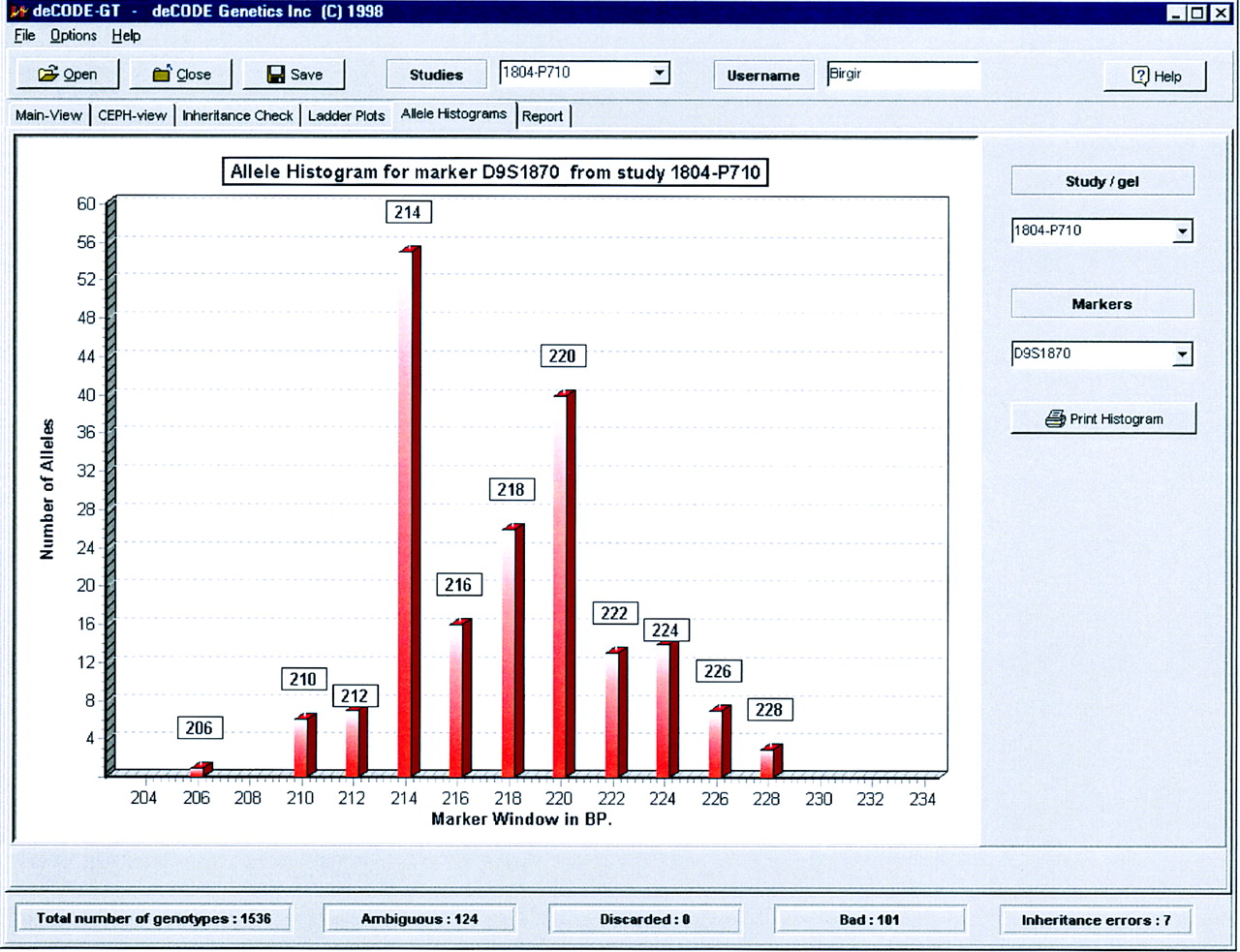Click the Help question mark icon
Viewport: 1240px width, 952px height.
point(1140,76)
